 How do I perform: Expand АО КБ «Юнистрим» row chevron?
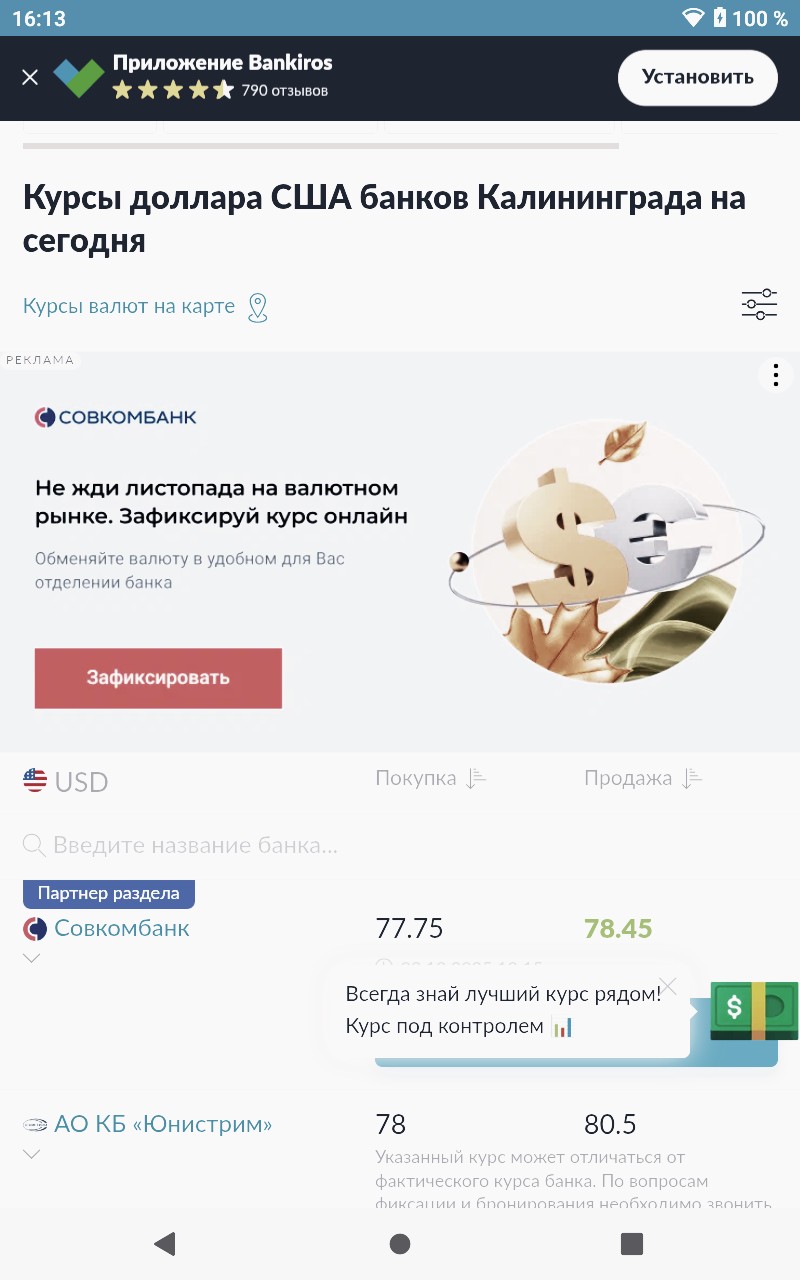tap(32, 1154)
